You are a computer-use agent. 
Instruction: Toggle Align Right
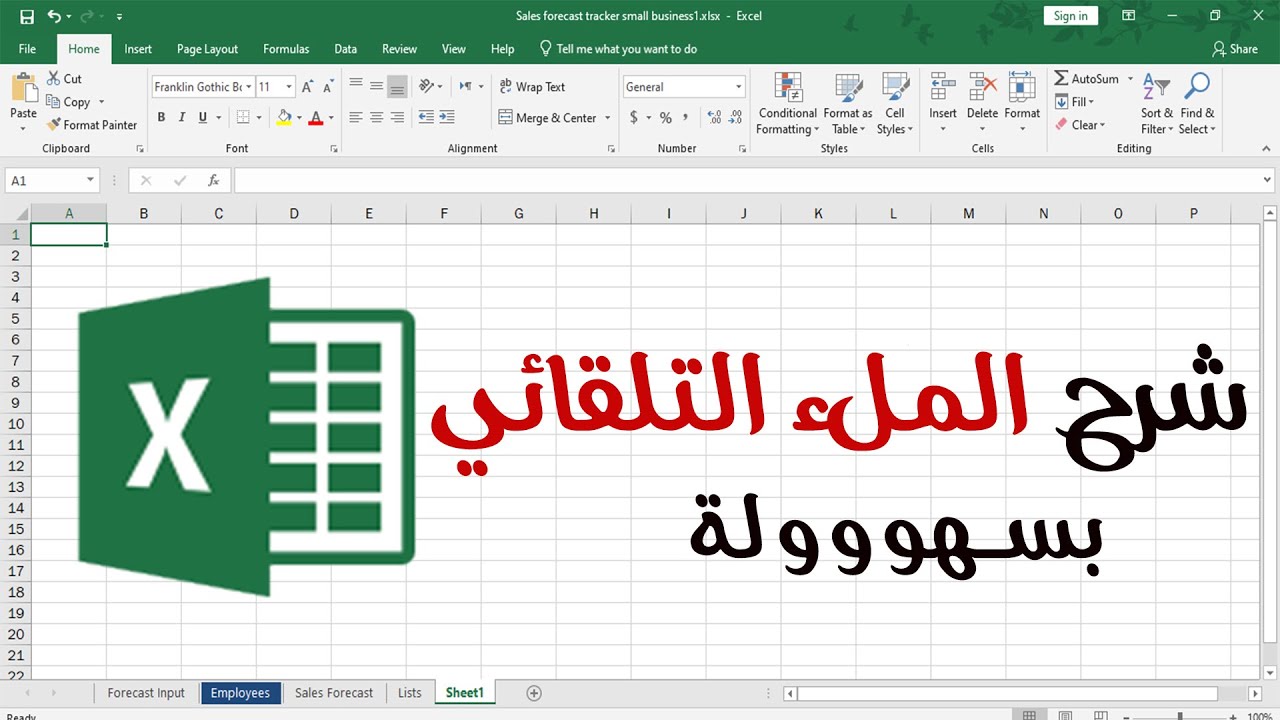pyautogui.click(x=397, y=117)
